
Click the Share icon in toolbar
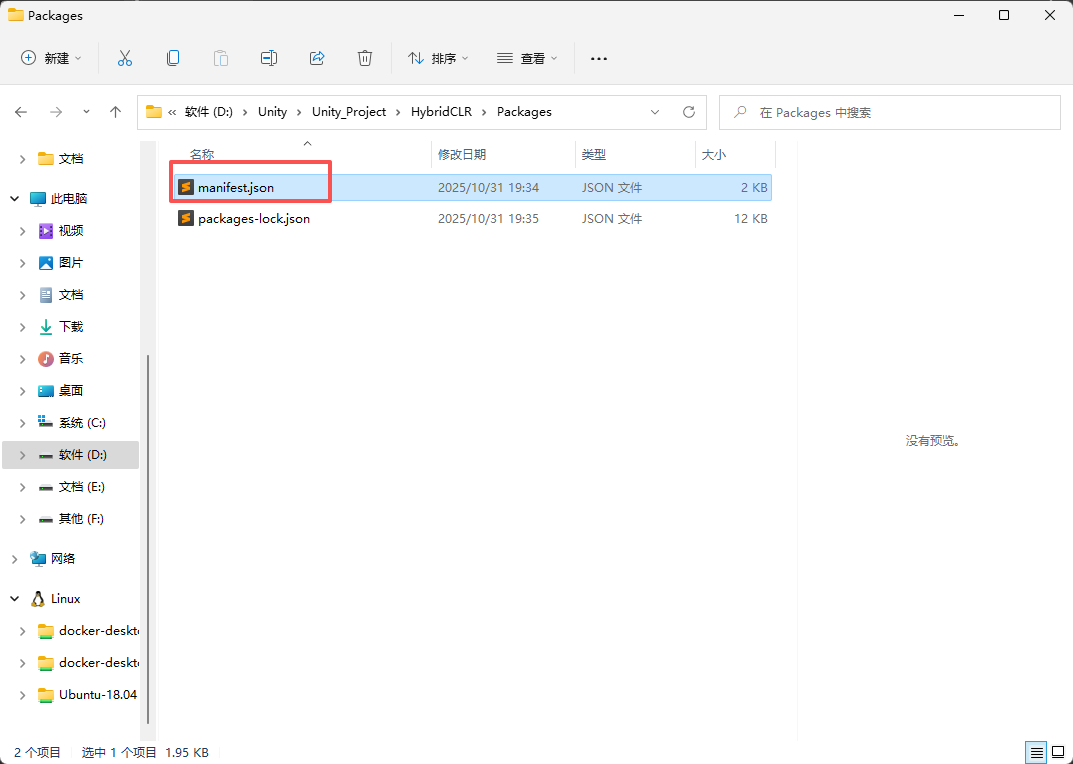click(x=317, y=58)
